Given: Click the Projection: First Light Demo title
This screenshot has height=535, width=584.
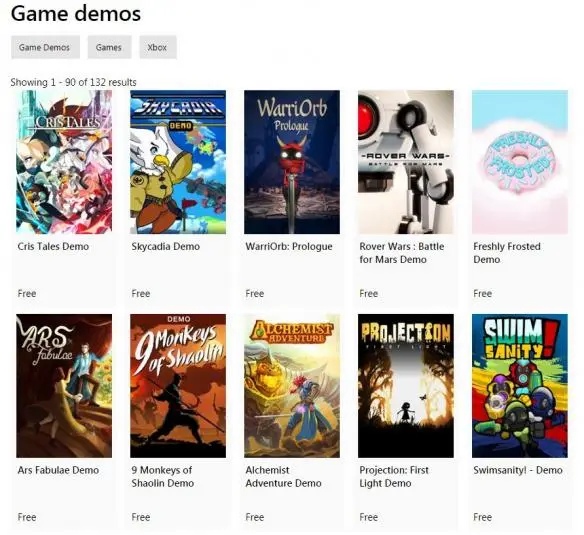Looking at the screenshot, I should tap(394, 477).
